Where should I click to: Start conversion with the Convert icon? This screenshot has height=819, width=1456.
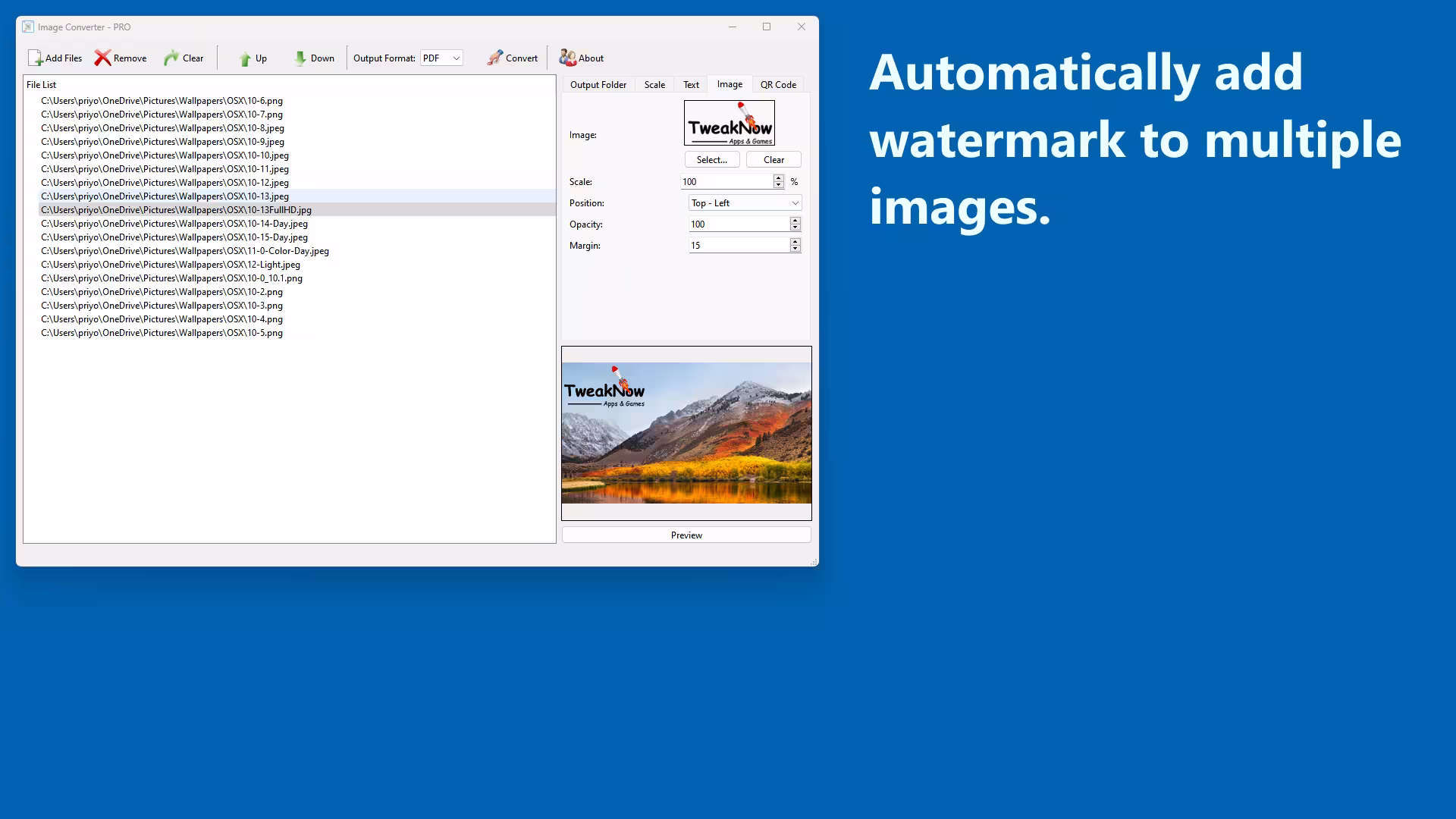pyautogui.click(x=495, y=58)
